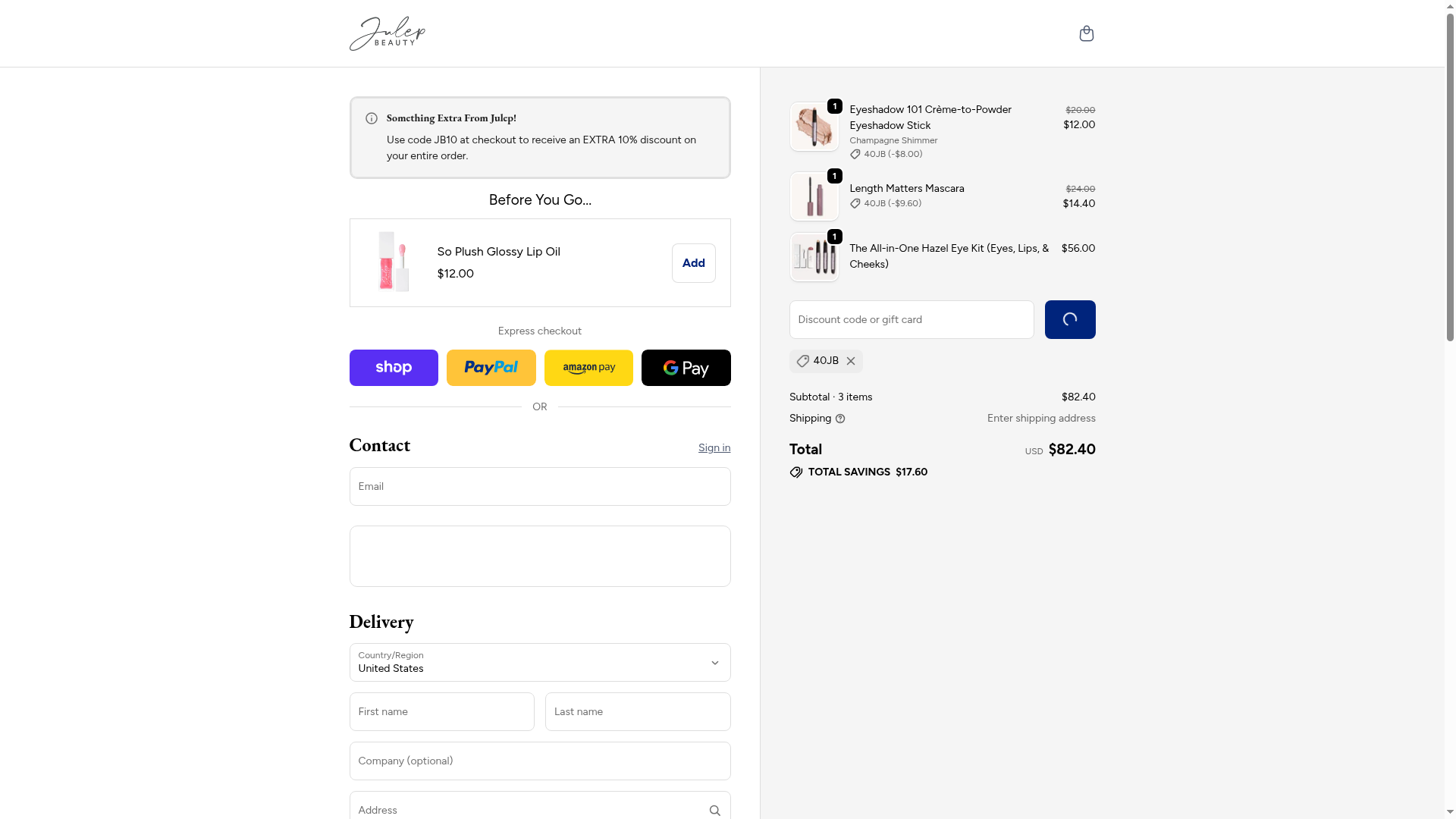
Task: Pay with Shop Pay express checkout
Action: tap(394, 368)
